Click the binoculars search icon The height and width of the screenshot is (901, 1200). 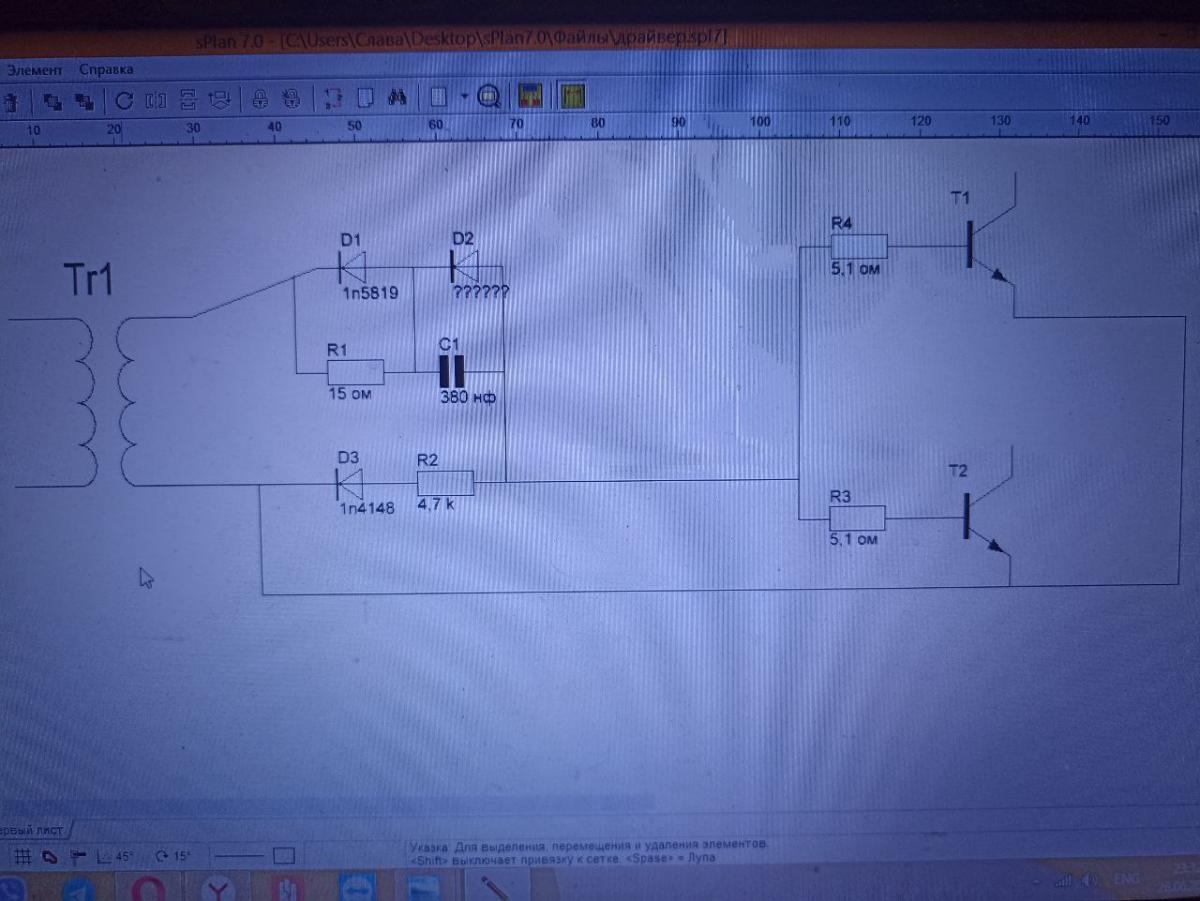(x=396, y=98)
